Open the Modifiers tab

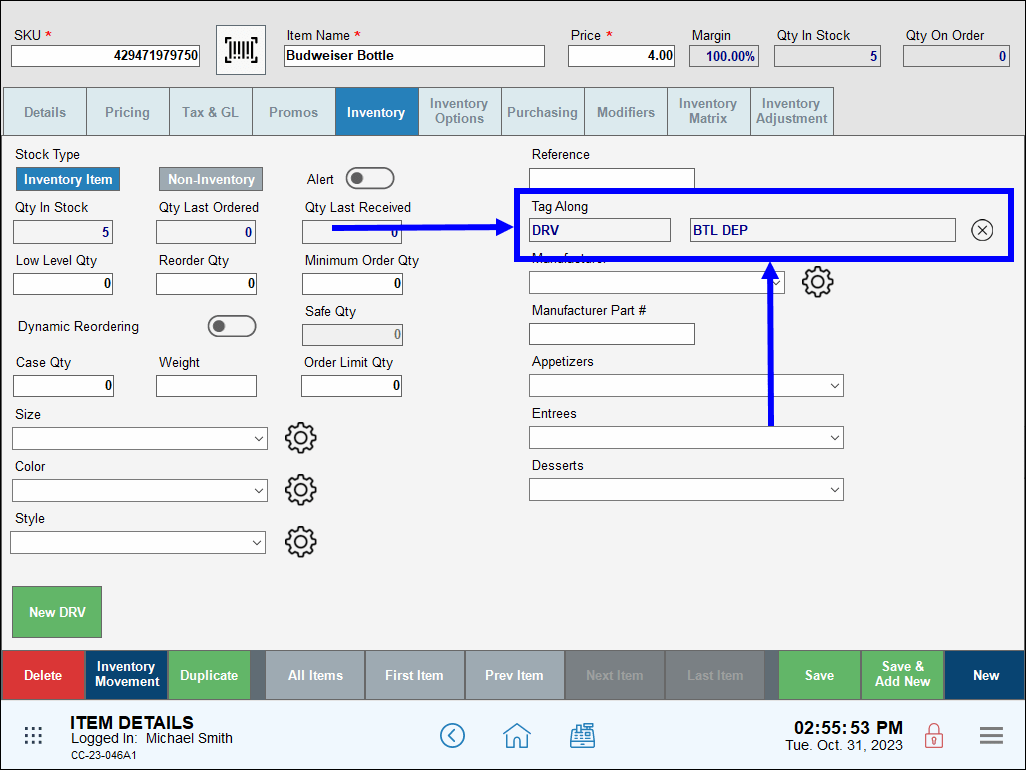[625, 111]
